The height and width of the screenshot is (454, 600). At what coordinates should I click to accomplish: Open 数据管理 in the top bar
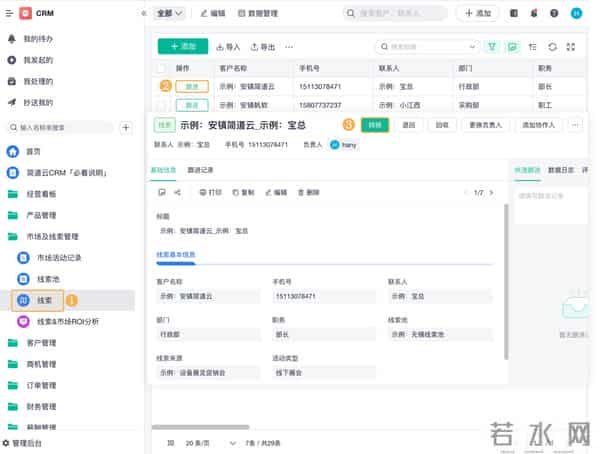258,13
